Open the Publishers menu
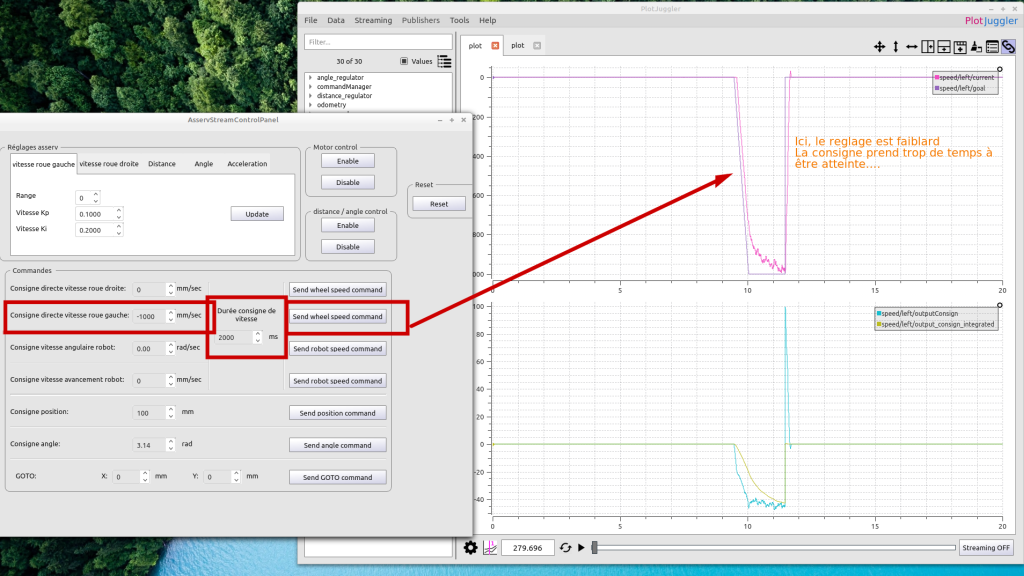The height and width of the screenshot is (576, 1024). click(x=421, y=20)
